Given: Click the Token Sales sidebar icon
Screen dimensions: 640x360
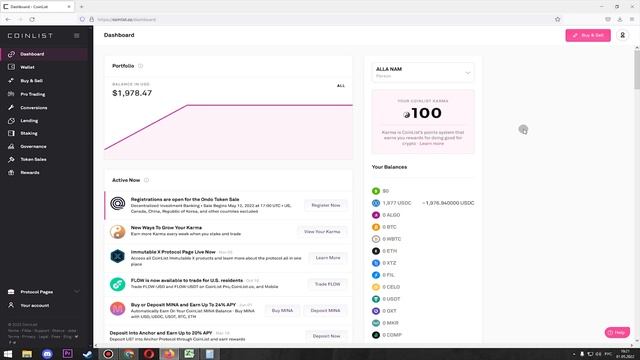Looking at the screenshot, I should (x=11, y=160).
